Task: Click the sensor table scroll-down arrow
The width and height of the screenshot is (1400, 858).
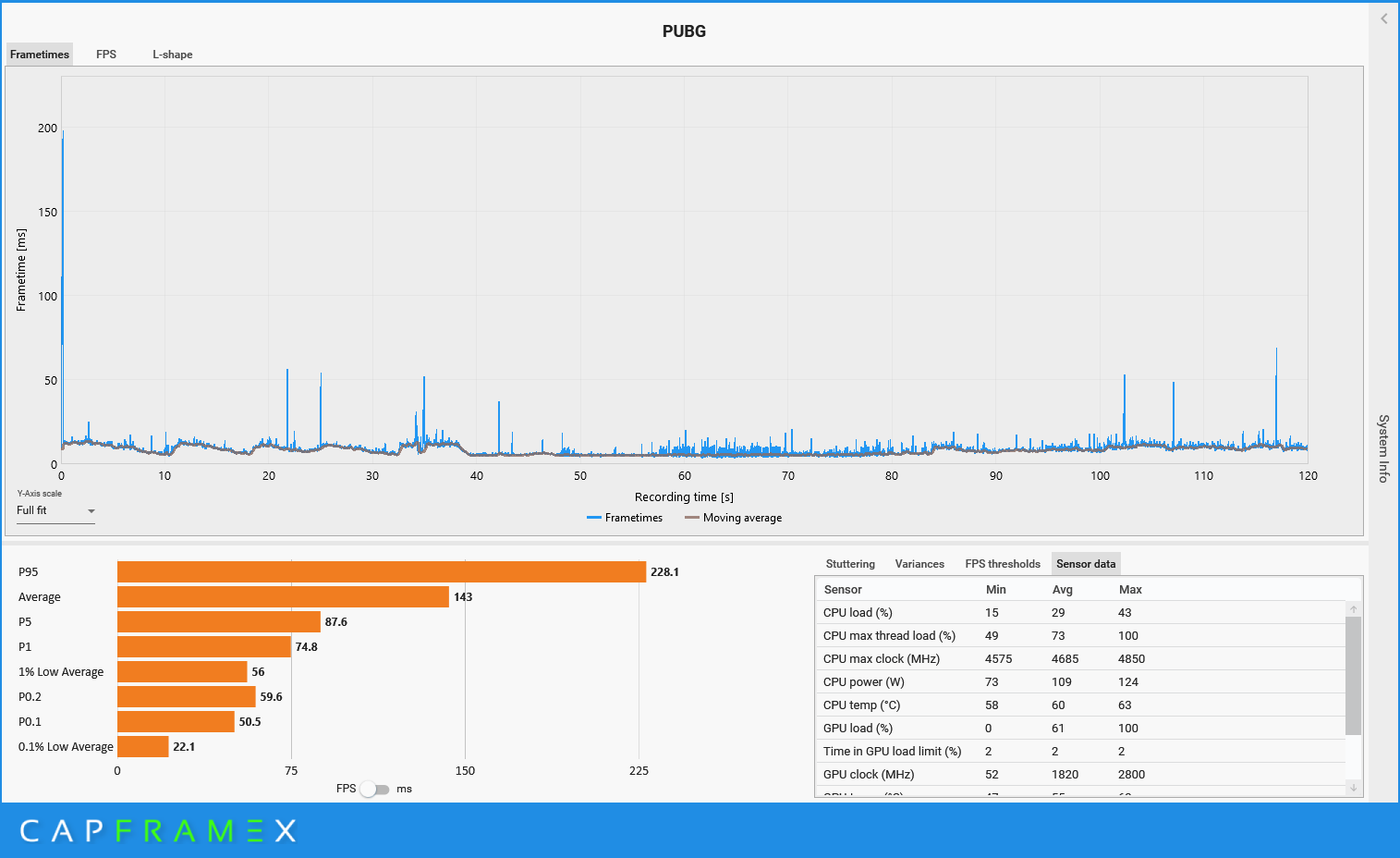Action: [1353, 788]
